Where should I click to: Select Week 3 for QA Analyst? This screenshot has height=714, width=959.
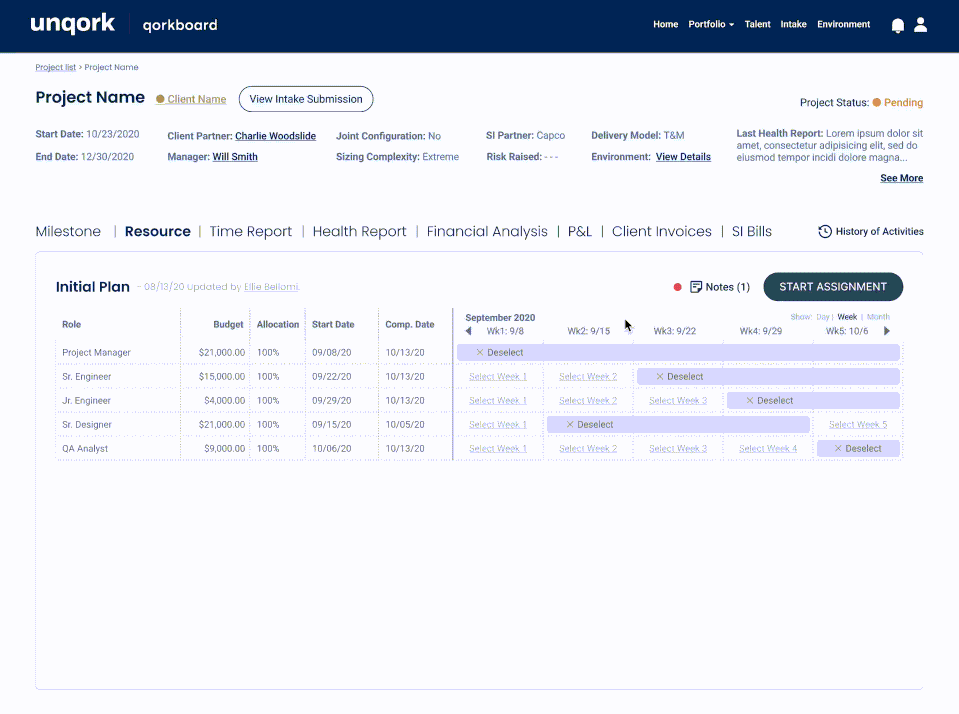[x=678, y=448]
